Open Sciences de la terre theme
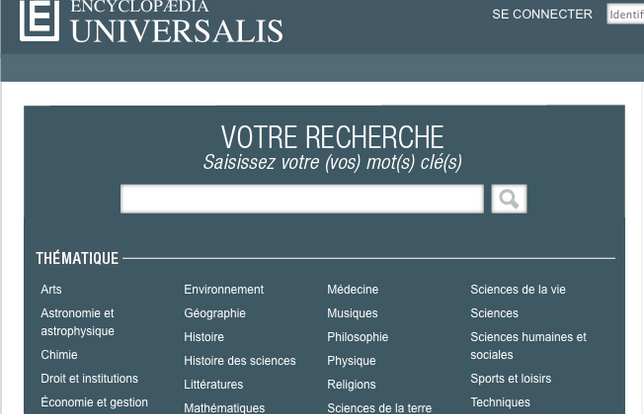The image size is (644, 414). pyautogui.click(x=380, y=408)
